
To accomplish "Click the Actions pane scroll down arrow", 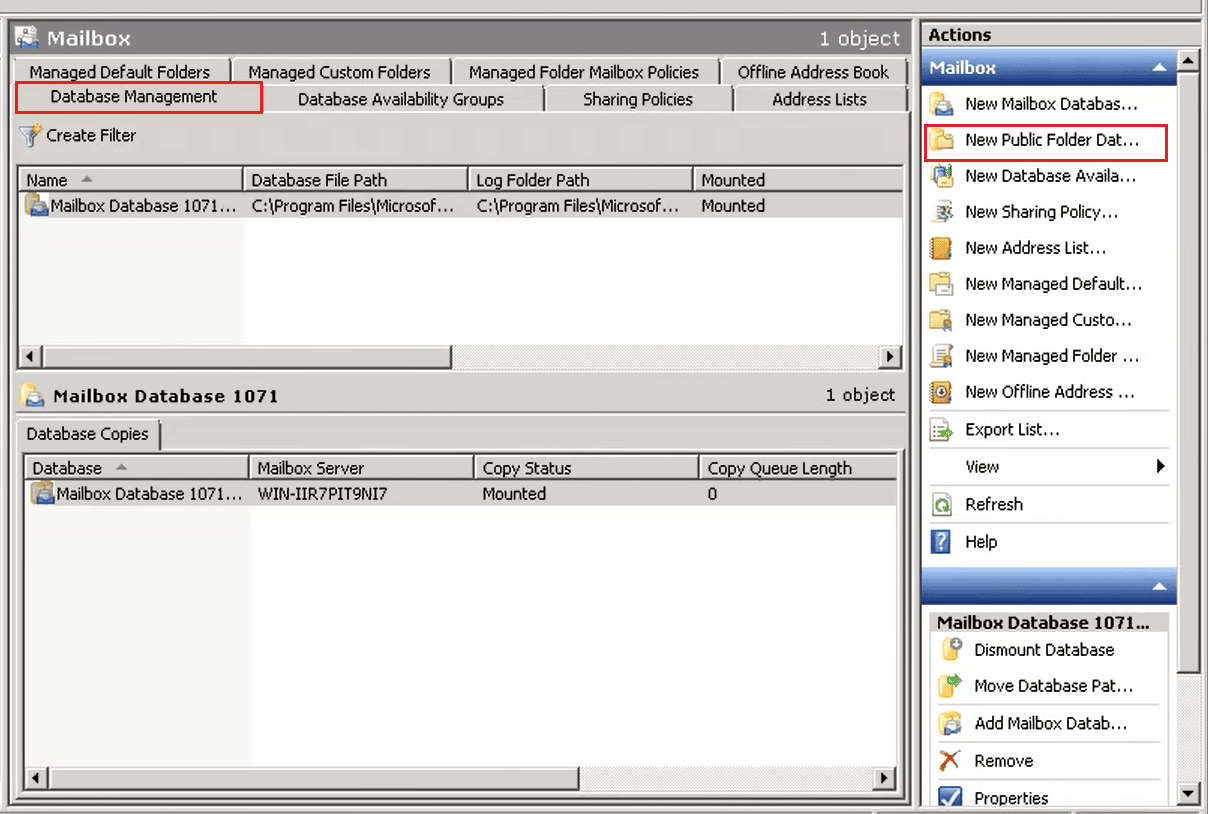I will coord(1188,795).
